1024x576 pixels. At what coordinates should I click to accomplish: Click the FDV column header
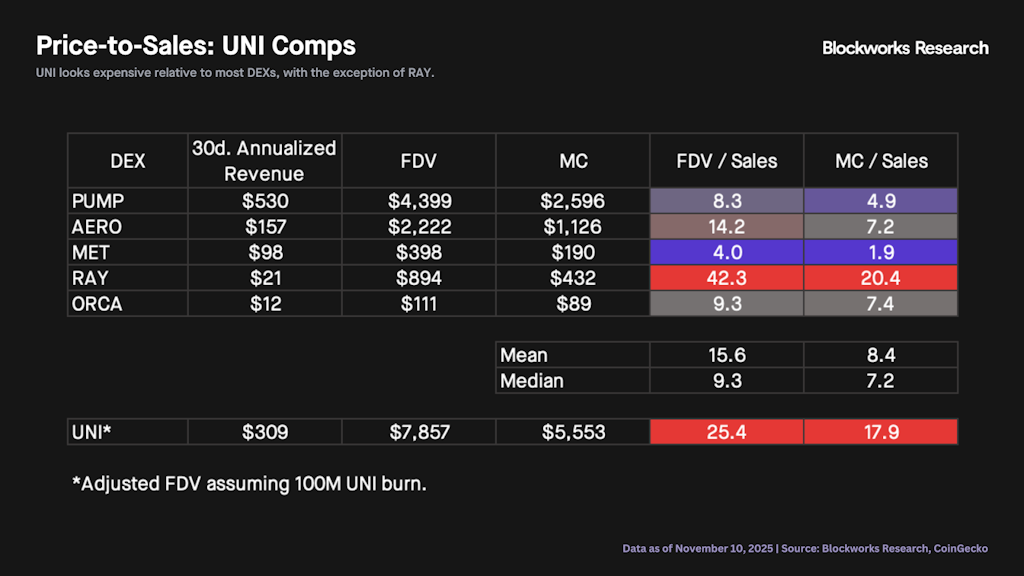tap(418, 160)
